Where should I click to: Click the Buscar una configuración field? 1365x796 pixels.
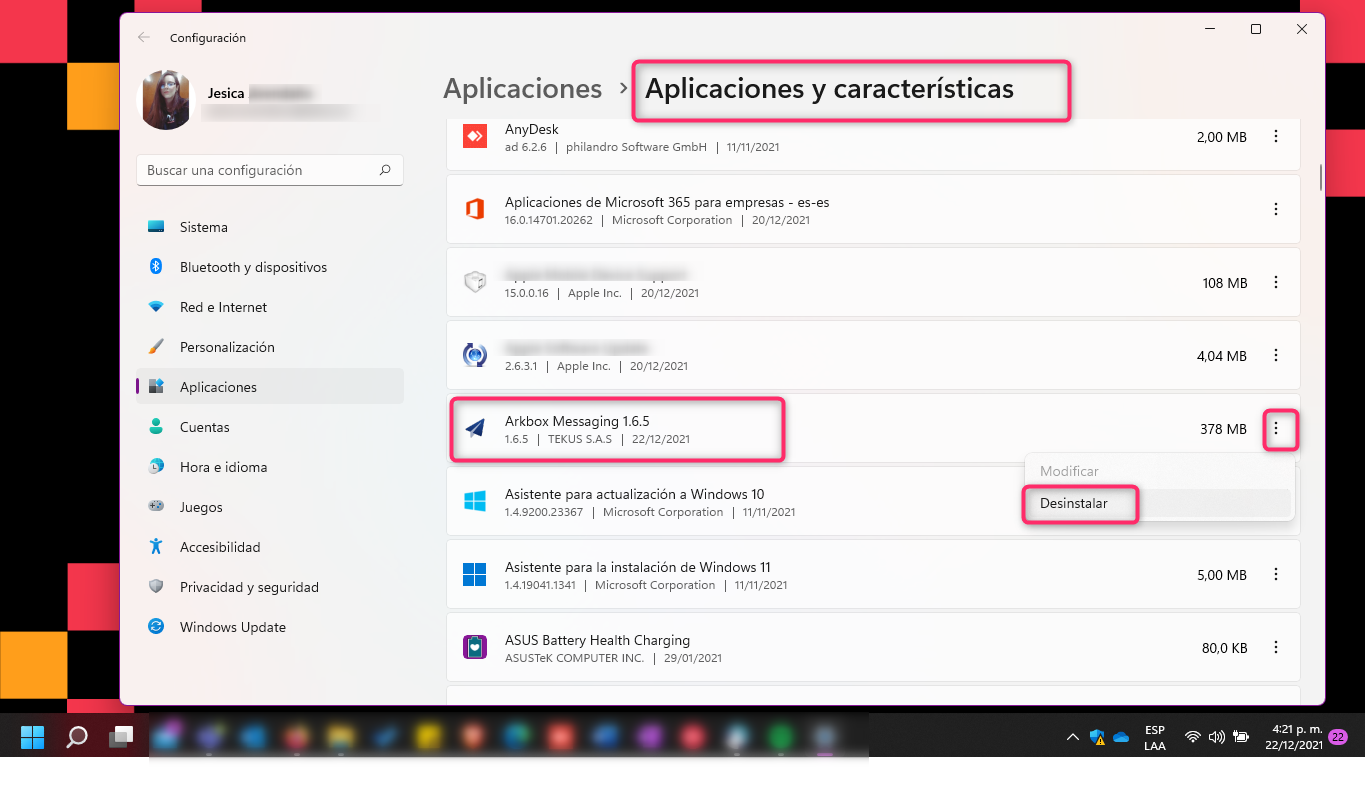(x=258, y=171)
